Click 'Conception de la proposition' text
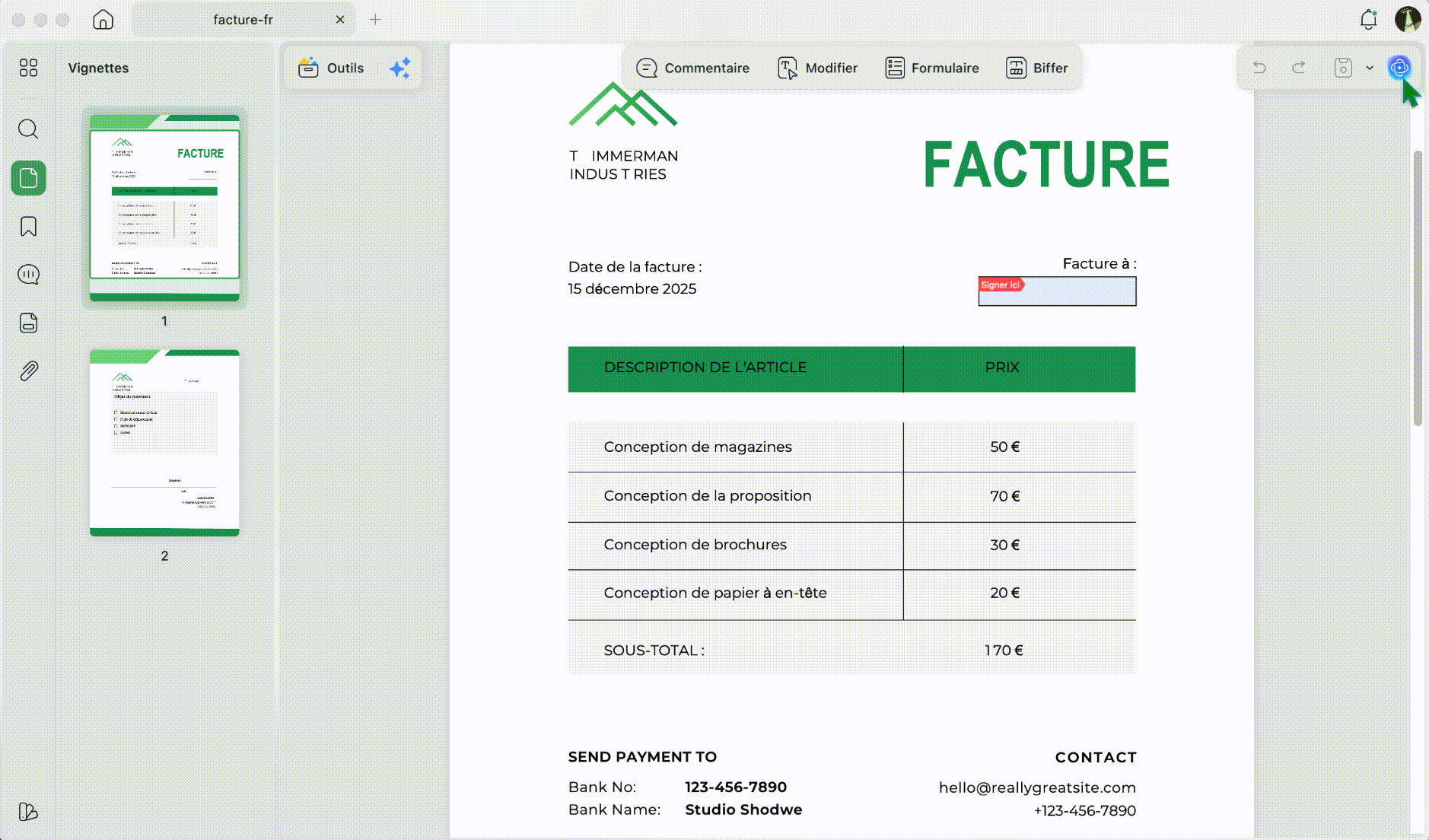This screenshot has height=840, width=1429. [708, 495]
